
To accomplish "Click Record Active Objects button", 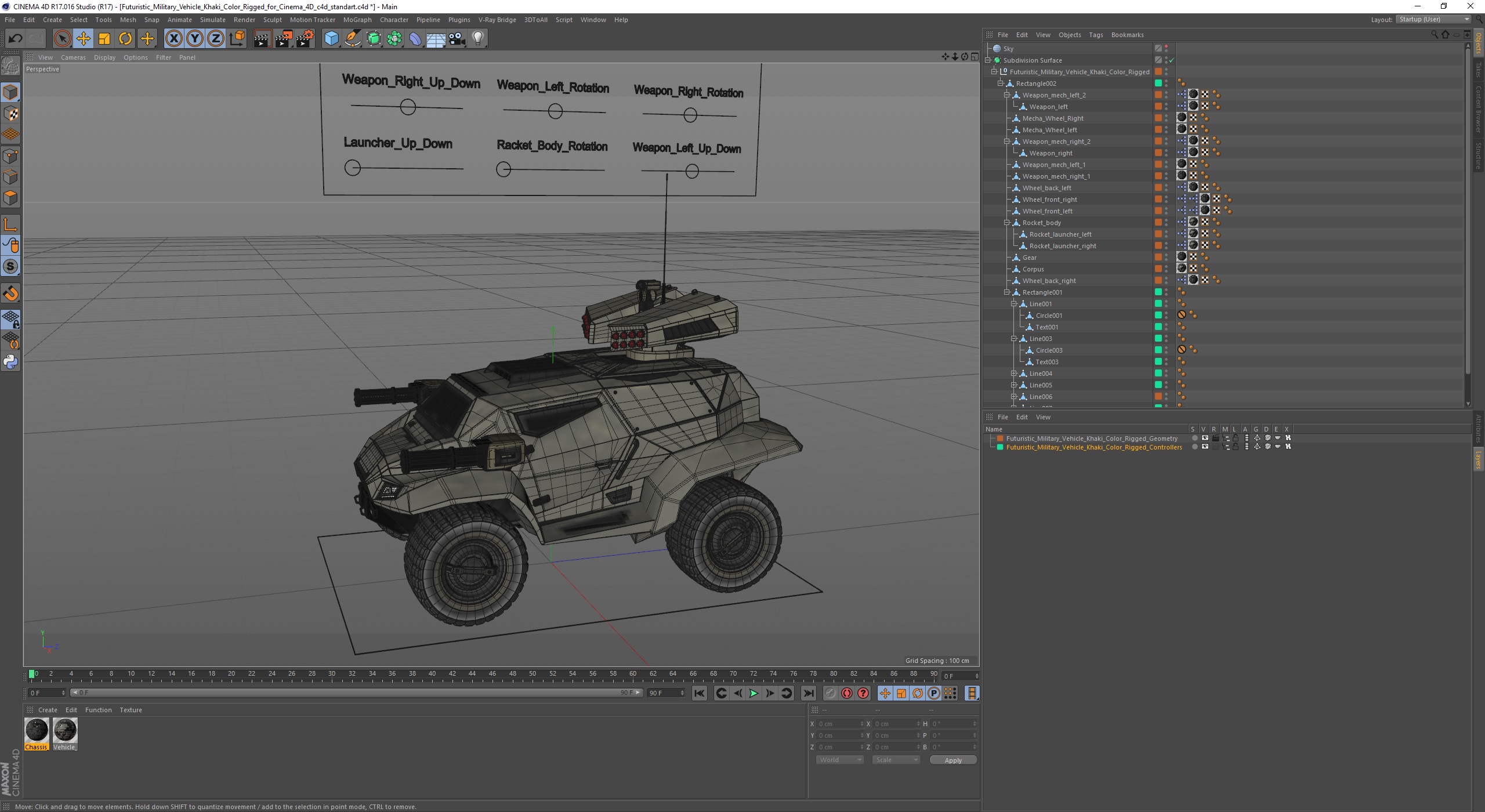I will tap(831, 693).
